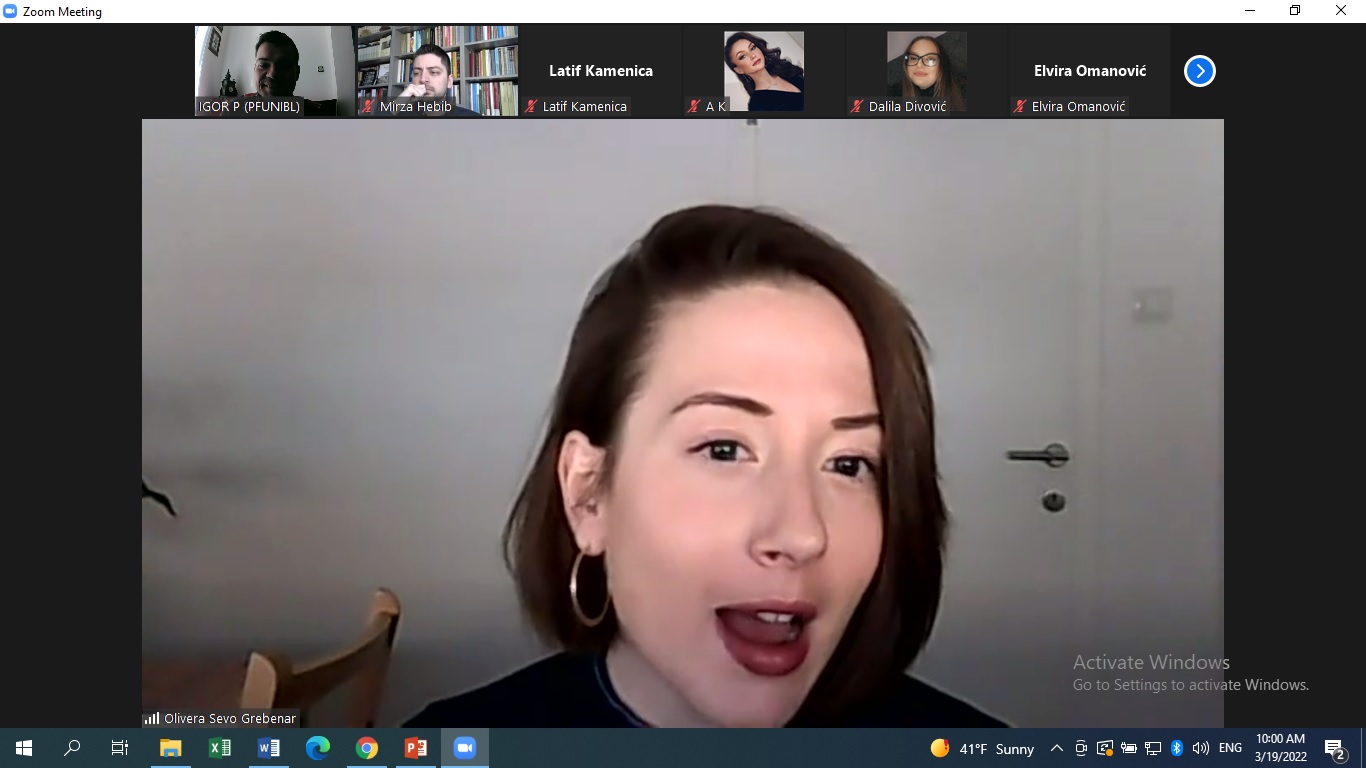Click the Bluetooth tray icon

coord(1177,748)
